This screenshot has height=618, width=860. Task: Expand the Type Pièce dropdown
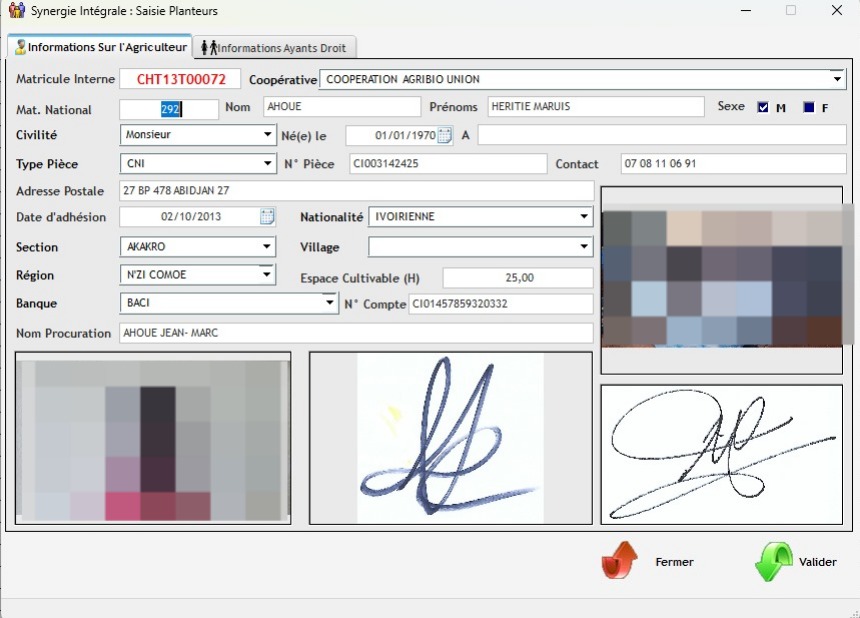click(267, 164)
